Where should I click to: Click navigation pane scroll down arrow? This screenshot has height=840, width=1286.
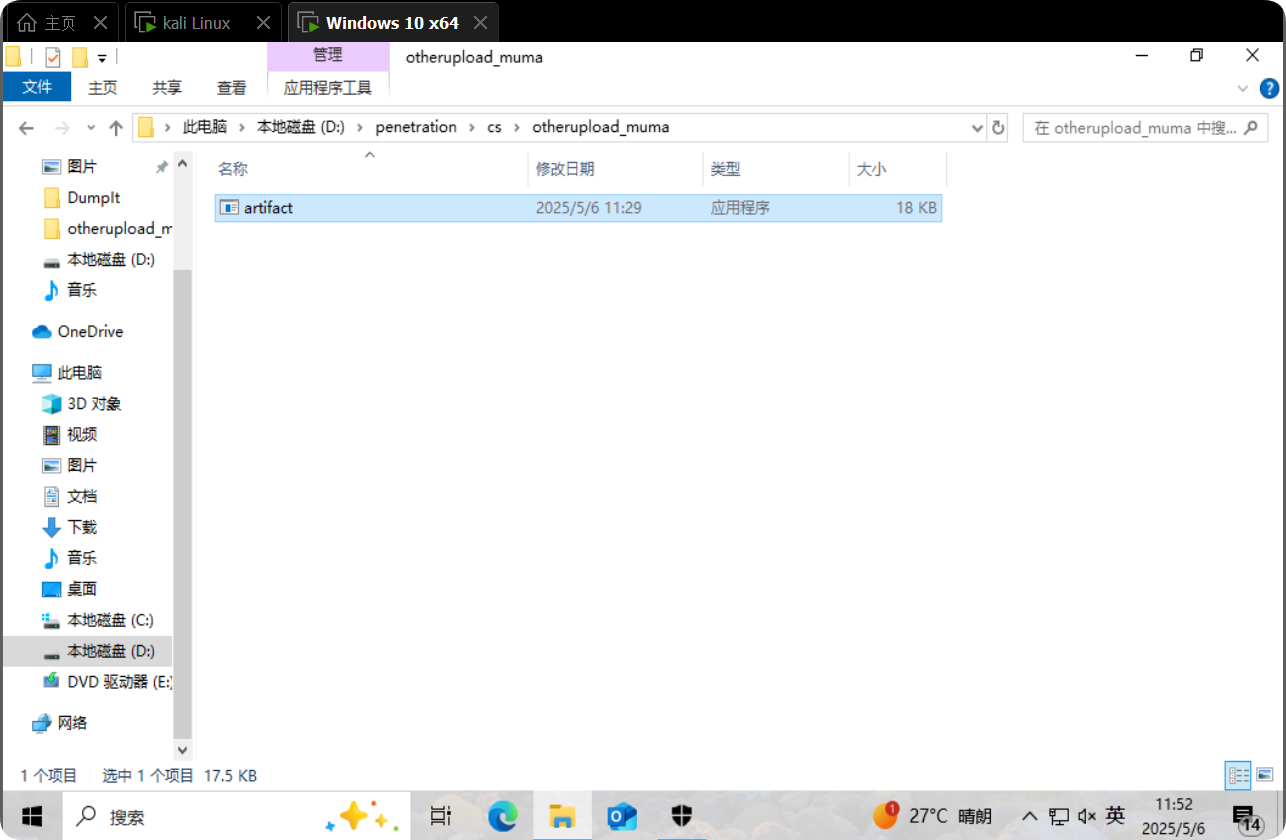(x=182, y=750)
